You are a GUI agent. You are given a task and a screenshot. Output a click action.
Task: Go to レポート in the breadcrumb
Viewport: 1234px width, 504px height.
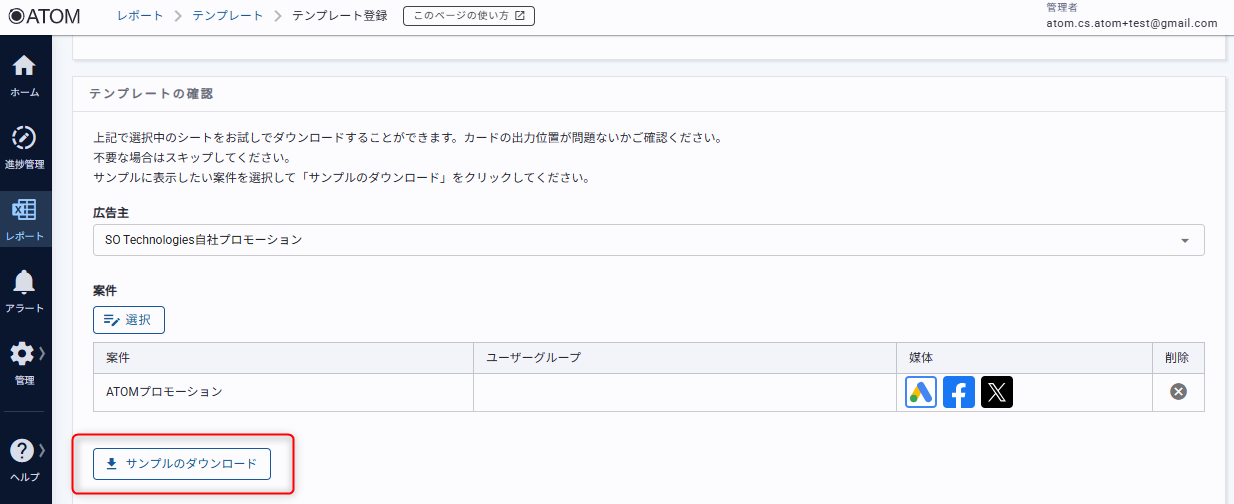pos(140,16)
